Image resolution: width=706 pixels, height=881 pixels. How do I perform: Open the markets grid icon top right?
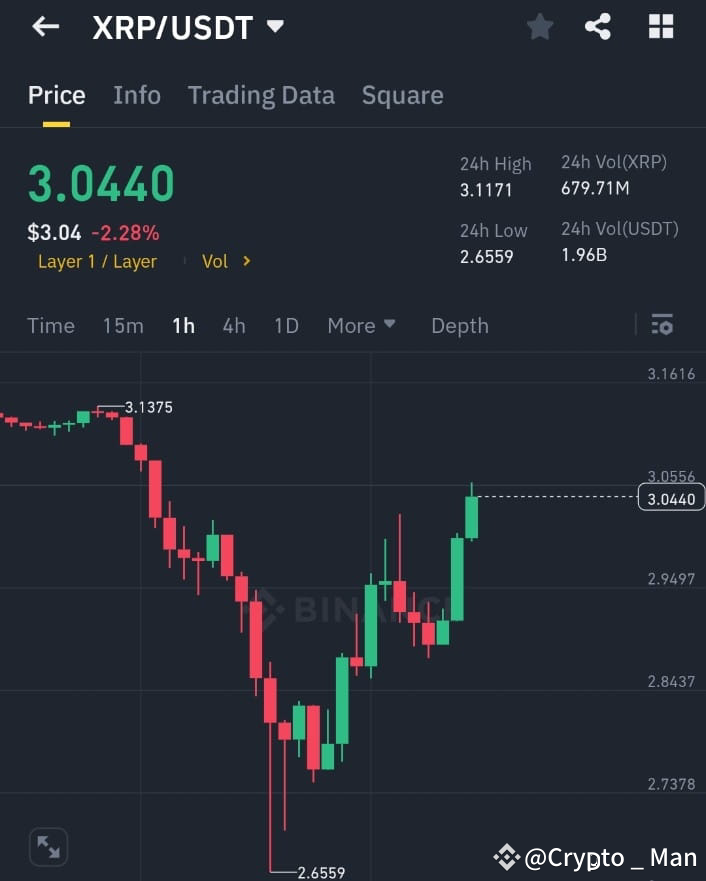pyautogui.click(x=660, y=27)
